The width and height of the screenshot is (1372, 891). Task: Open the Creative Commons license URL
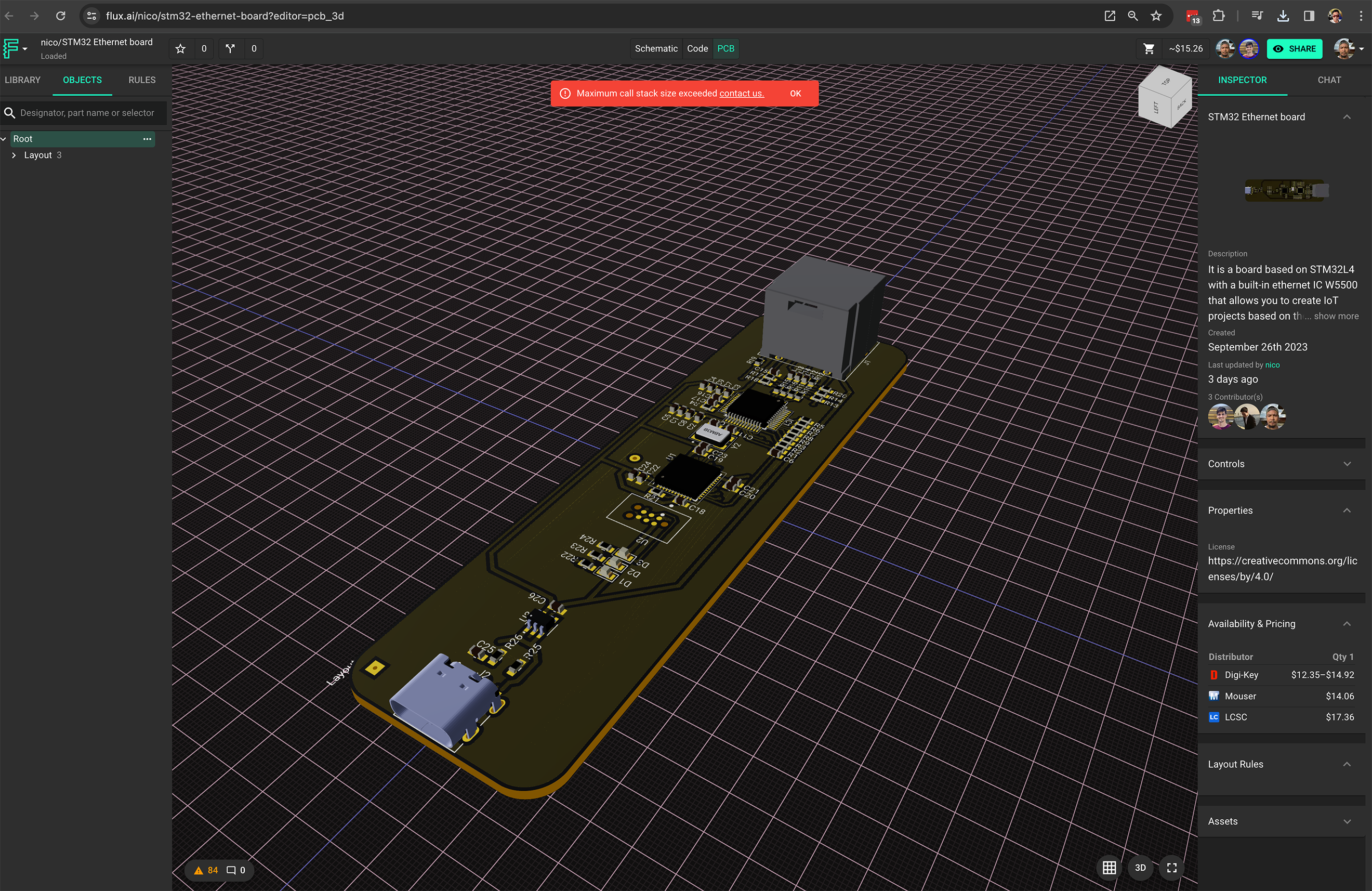click(x=1282, y=569)
